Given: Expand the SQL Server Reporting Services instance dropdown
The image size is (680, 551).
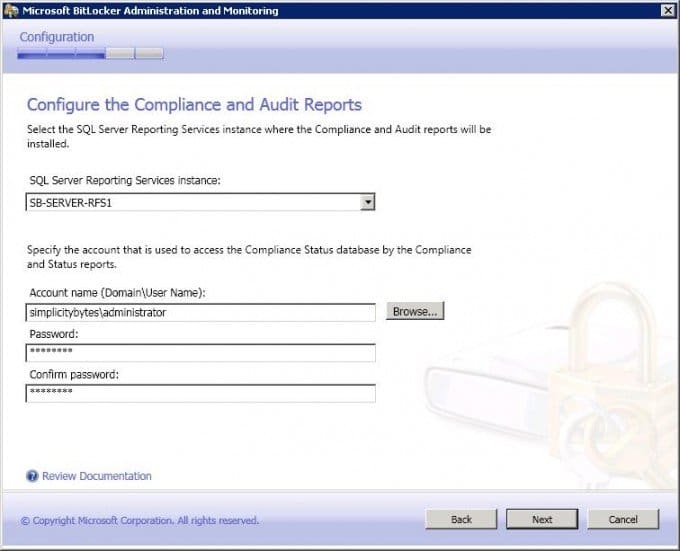Looking at the screenshot, I should coord(367,202).
